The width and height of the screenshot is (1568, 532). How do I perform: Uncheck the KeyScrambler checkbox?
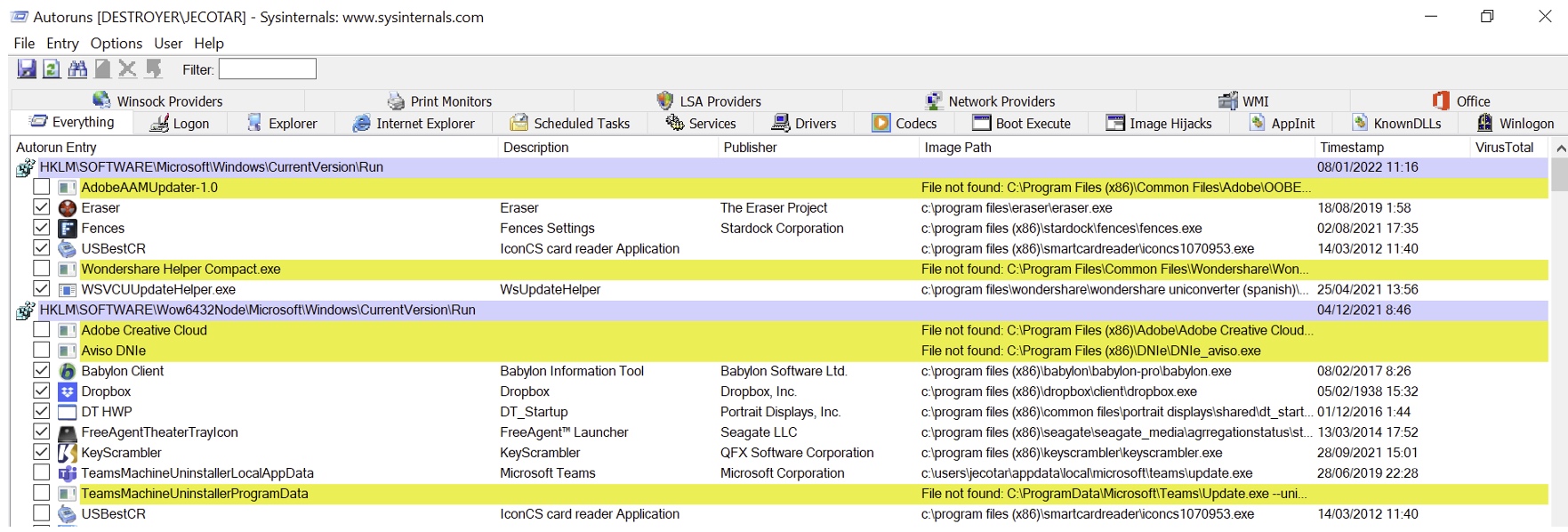tap(41, 452)
